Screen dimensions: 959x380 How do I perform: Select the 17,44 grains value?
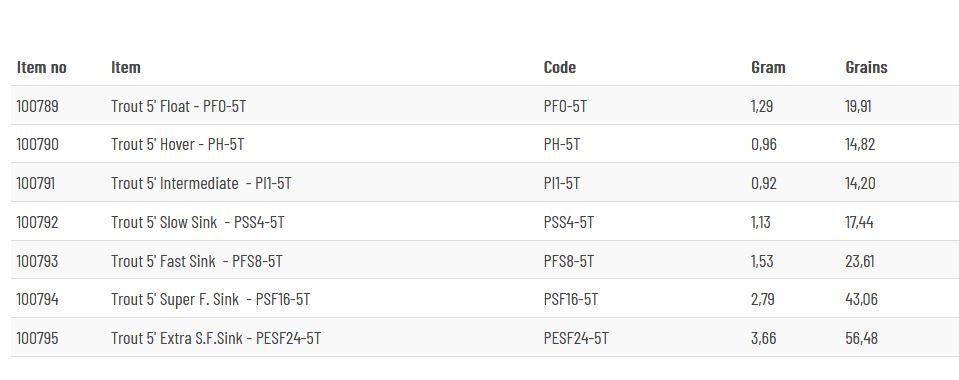[859, 222]
